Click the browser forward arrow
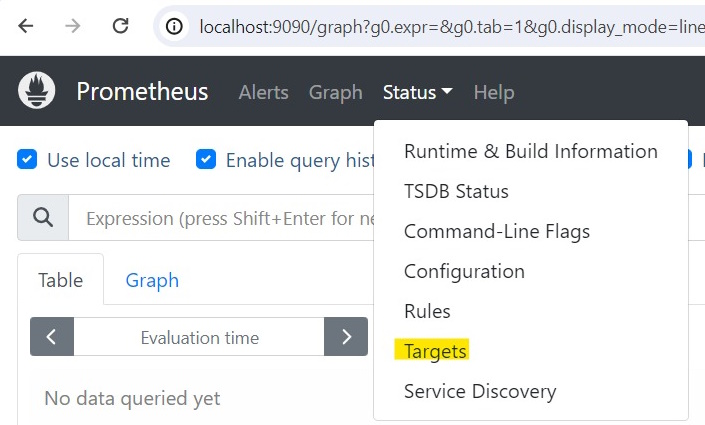The width and height of the screenshot is (705, 425). pyautogui.click(x=72, y=26)
